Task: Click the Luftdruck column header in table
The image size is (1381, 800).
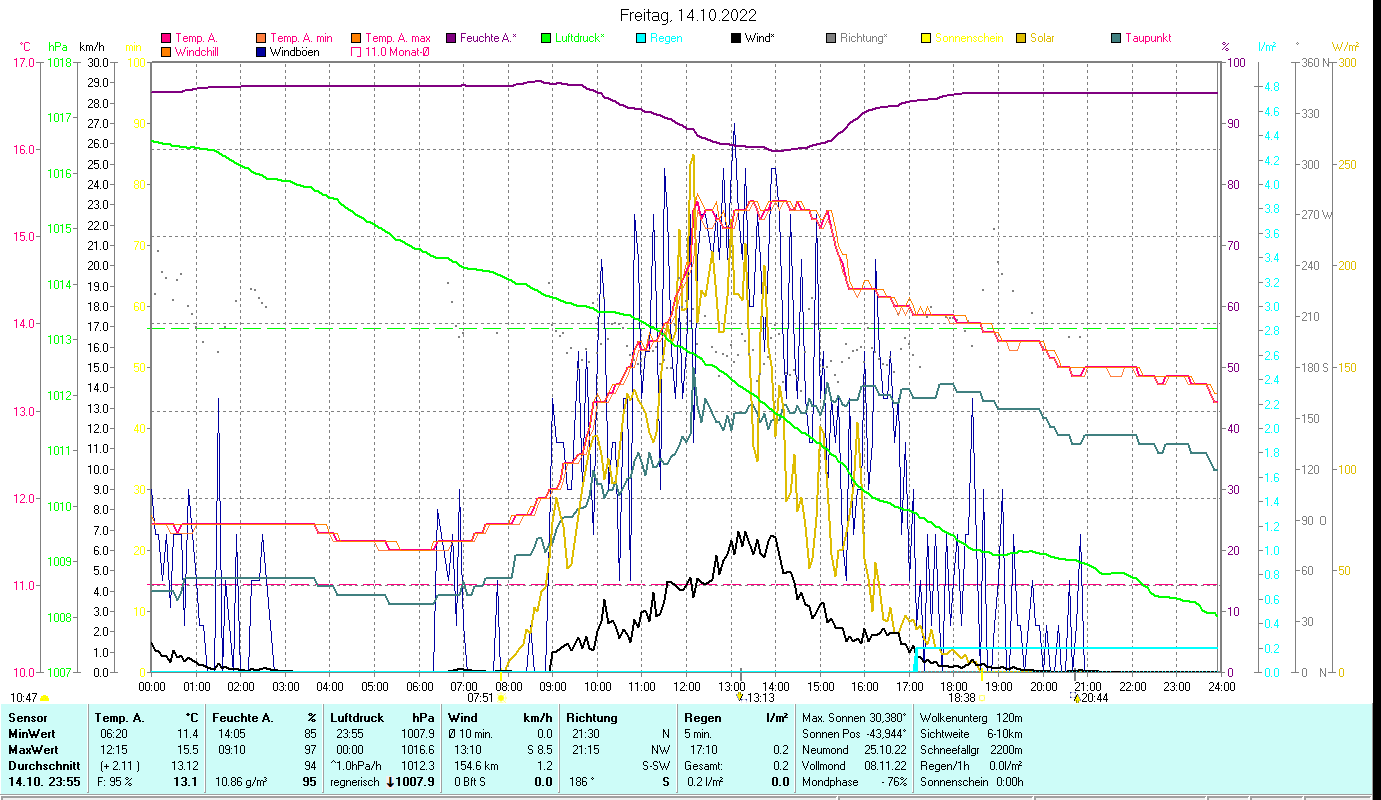Action: [x=357, y=718]
